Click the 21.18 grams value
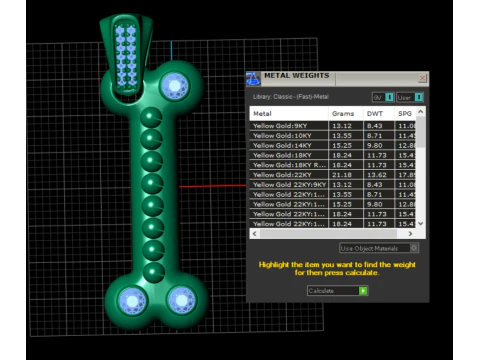480x360 pixels. pyautogui.click(x=342, y=175)
